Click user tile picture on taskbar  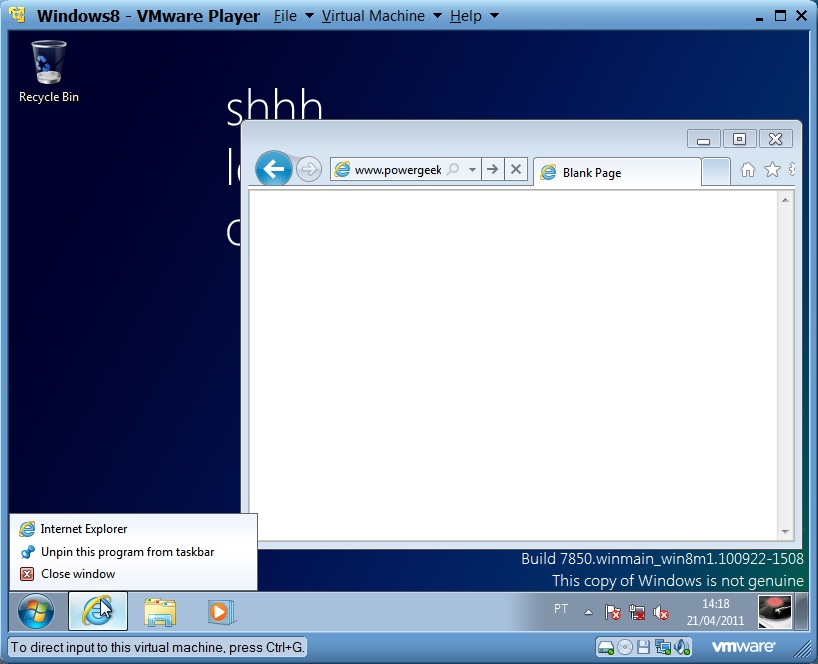tap(775, 611)
